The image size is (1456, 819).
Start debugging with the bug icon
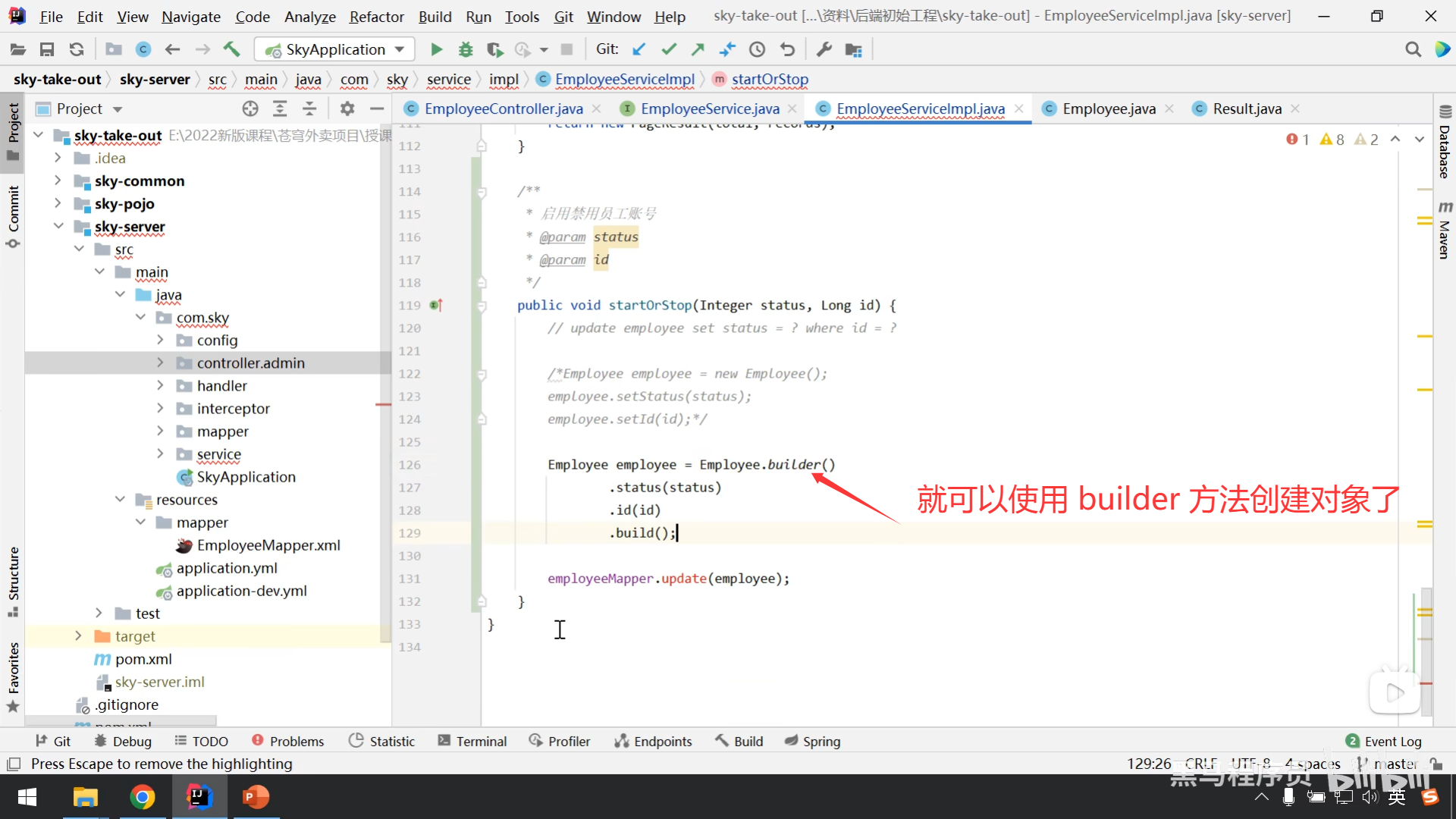pyautogui.click(x=466, y=49)
